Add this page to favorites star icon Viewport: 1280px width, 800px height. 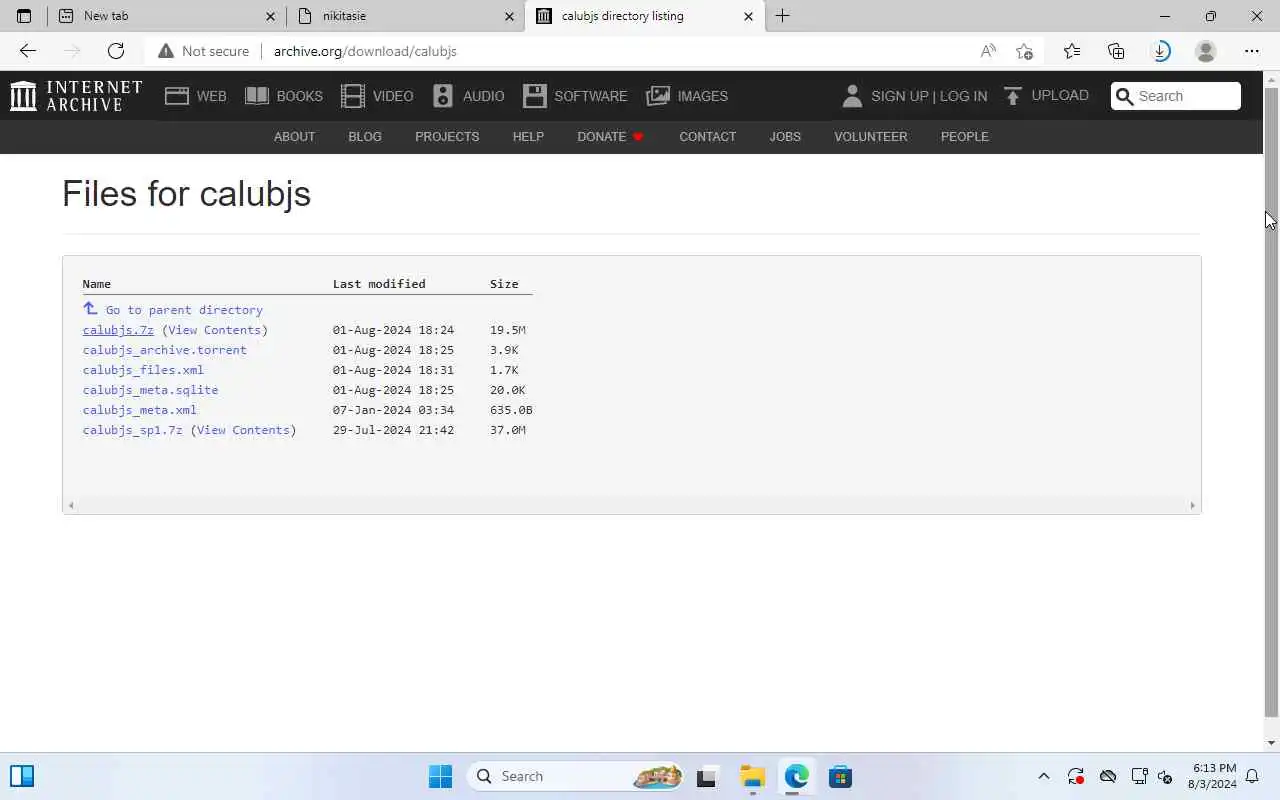1024,51
